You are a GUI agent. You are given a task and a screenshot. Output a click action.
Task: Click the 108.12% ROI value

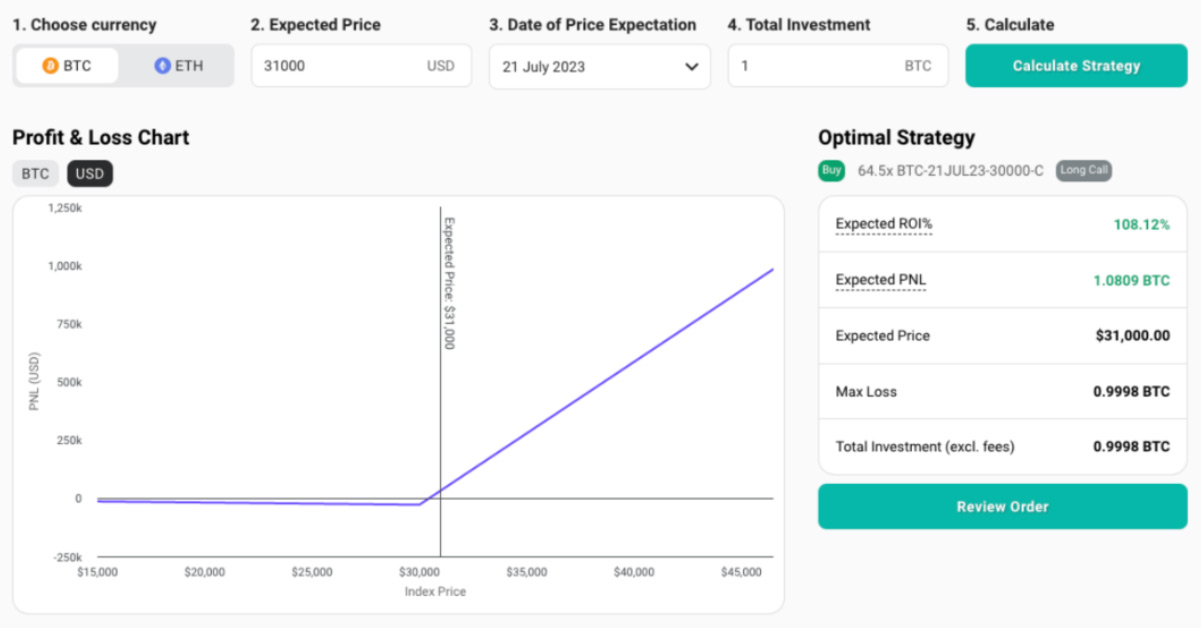1141,224
